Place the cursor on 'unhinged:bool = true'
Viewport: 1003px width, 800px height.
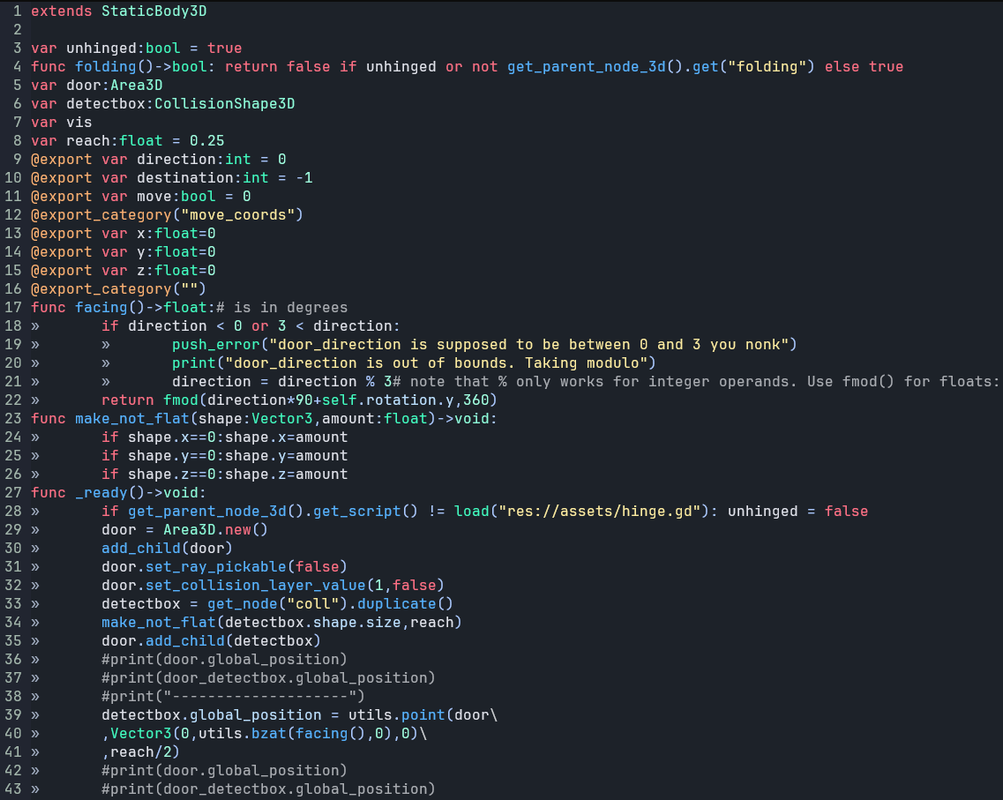[154, 48]
